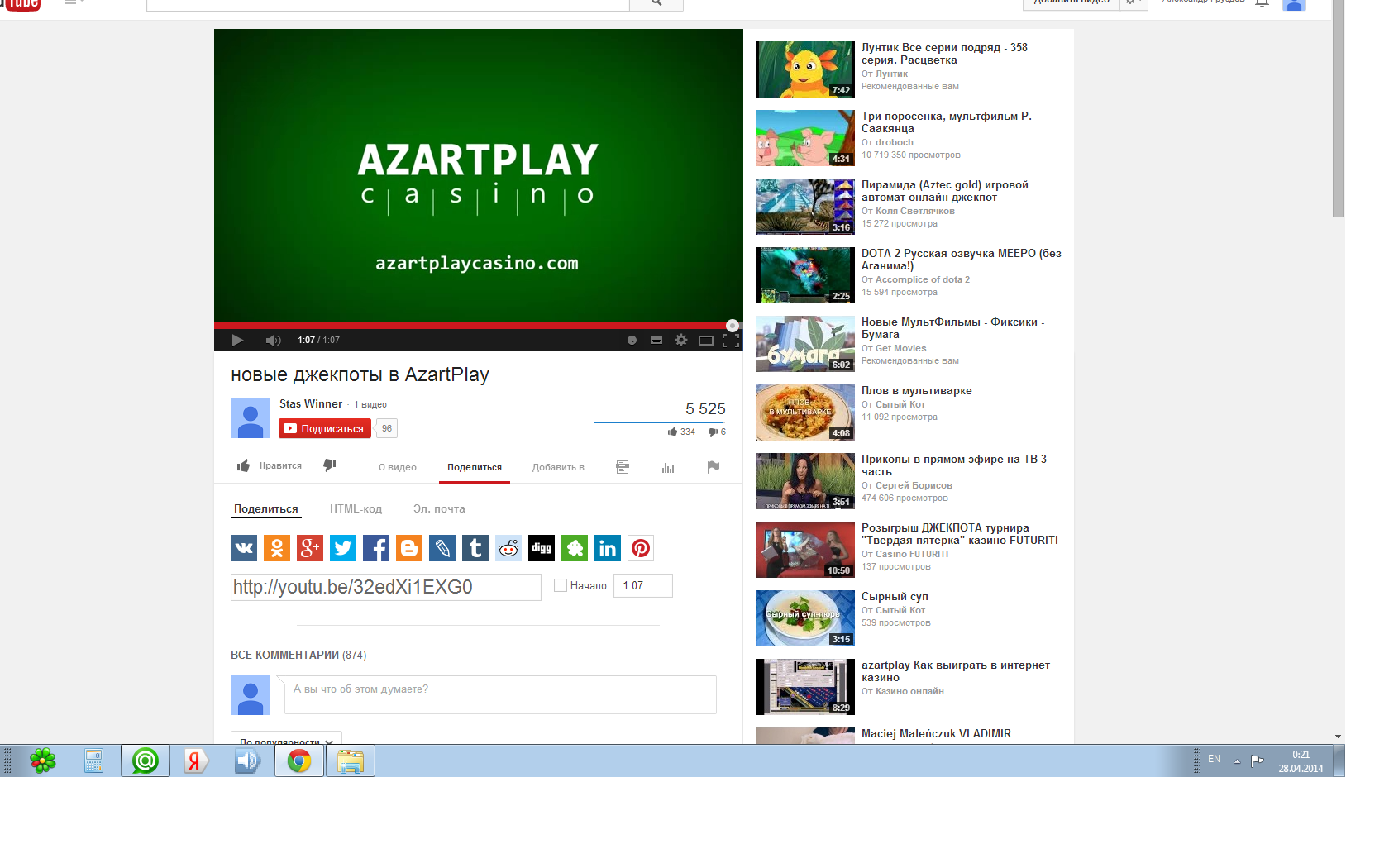Screen dimensions: 1389x868
Task: Share the video on LiveJournal
Action: pos(442,548)
